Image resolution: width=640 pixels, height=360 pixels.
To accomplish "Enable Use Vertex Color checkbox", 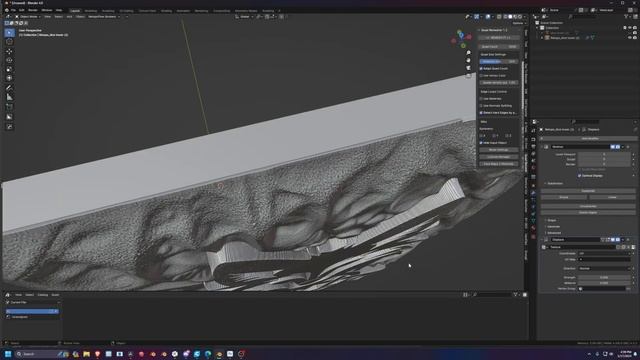I will [x=481, y=76].
